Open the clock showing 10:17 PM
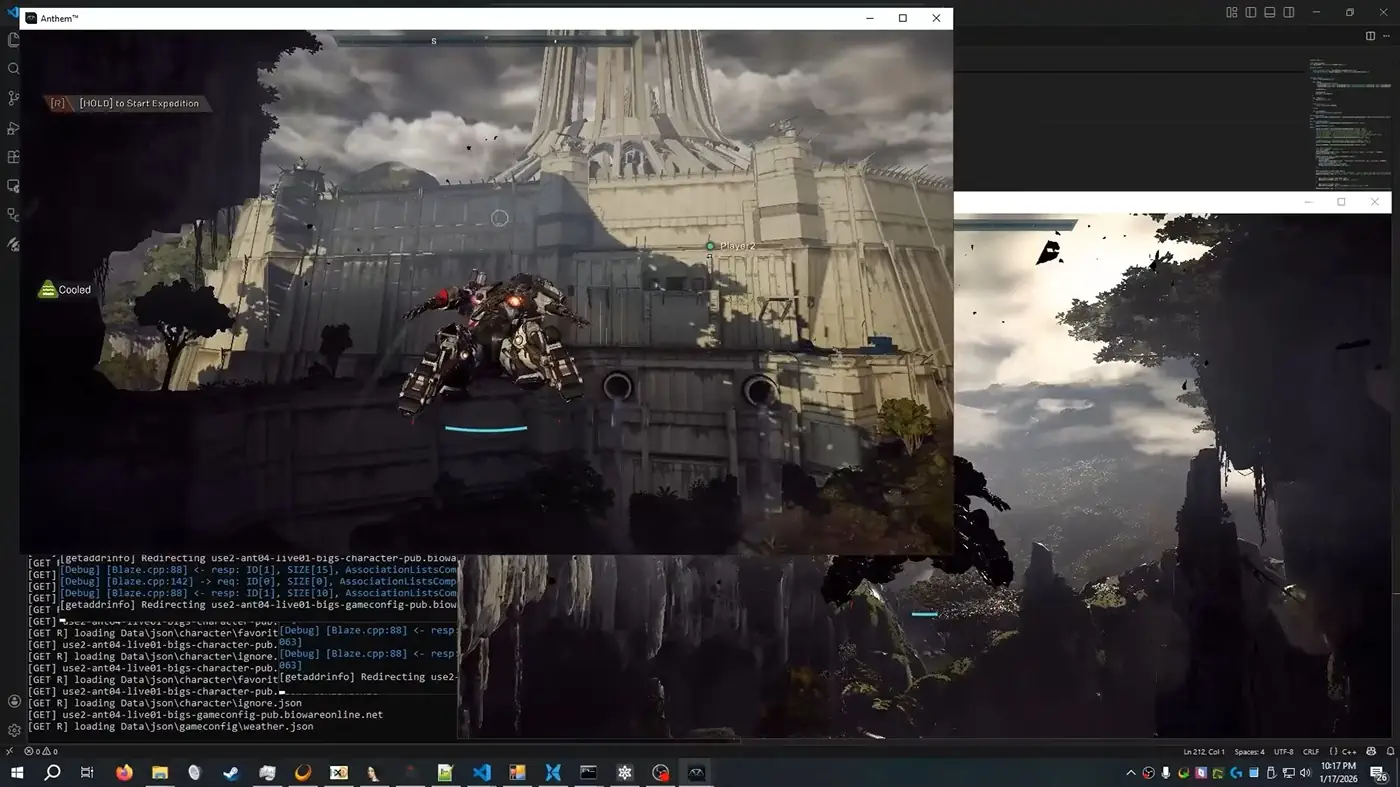The image size is (1400, 787). 1338,773
